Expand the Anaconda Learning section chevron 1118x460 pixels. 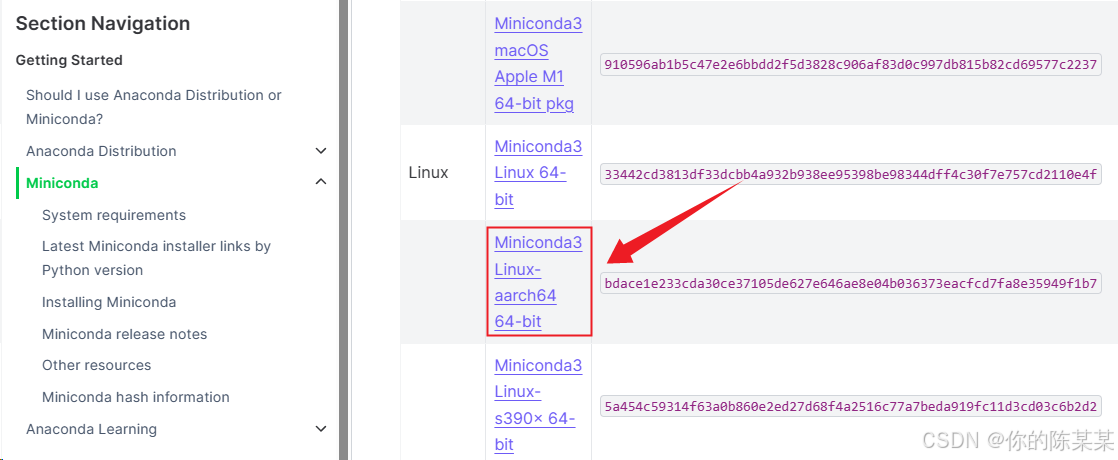(321, 429)
